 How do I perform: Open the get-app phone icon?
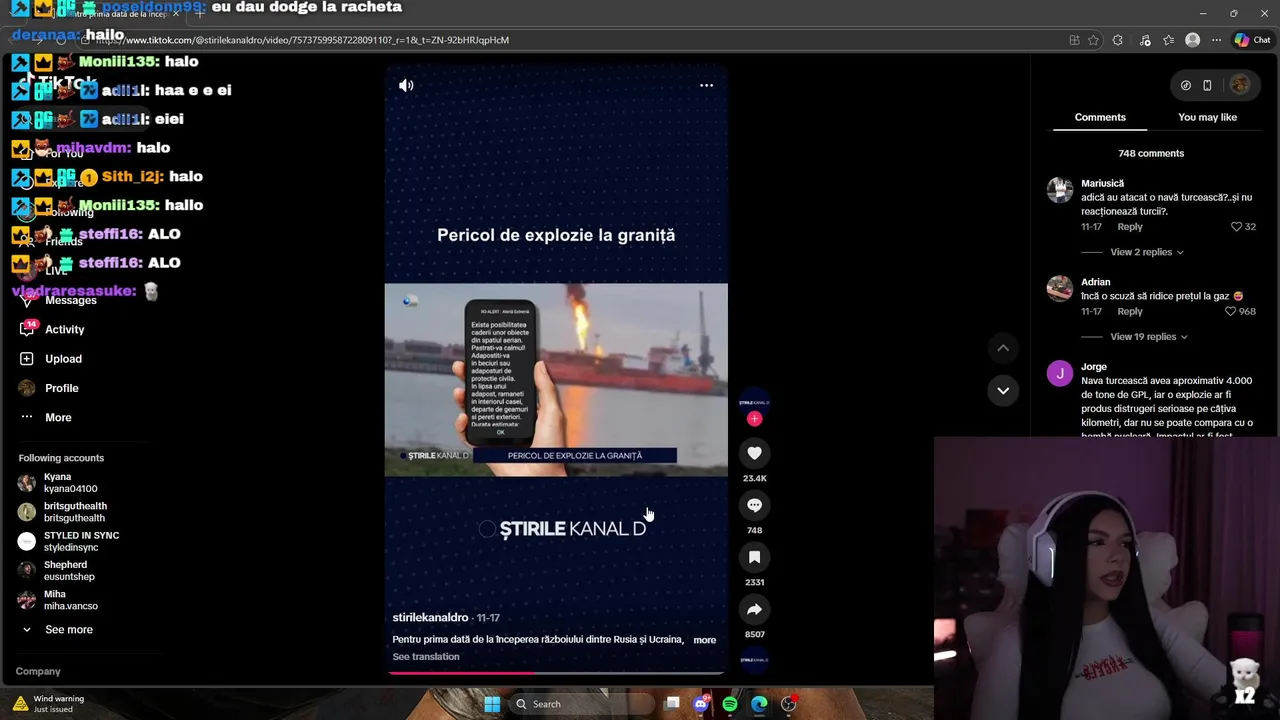[x=1207, y=85]
